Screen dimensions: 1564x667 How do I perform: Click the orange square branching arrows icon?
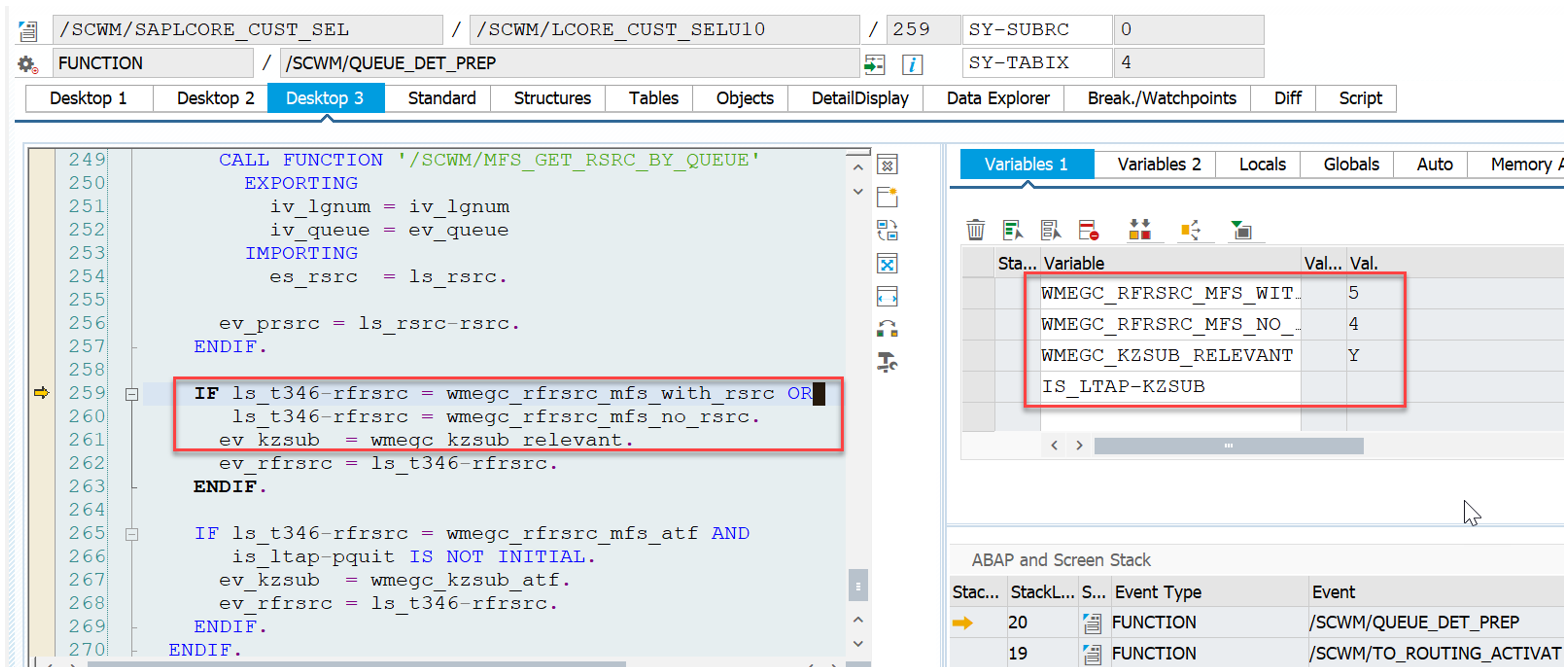click(1190, 230)
